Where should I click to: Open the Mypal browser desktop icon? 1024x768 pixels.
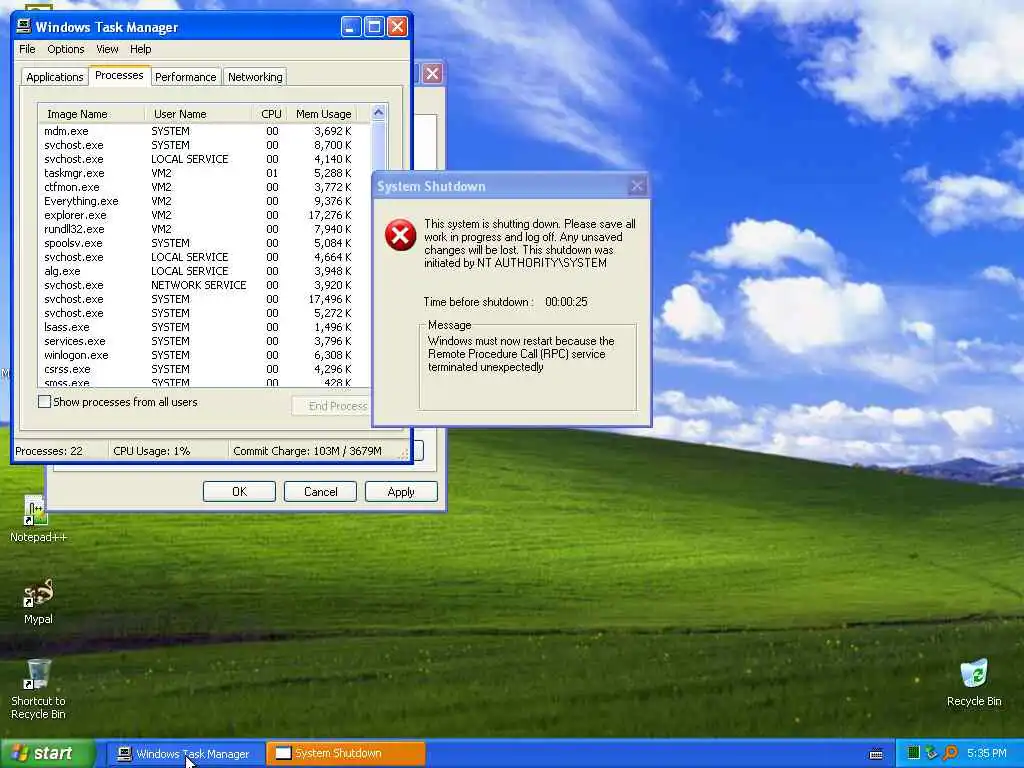[38, 601]
